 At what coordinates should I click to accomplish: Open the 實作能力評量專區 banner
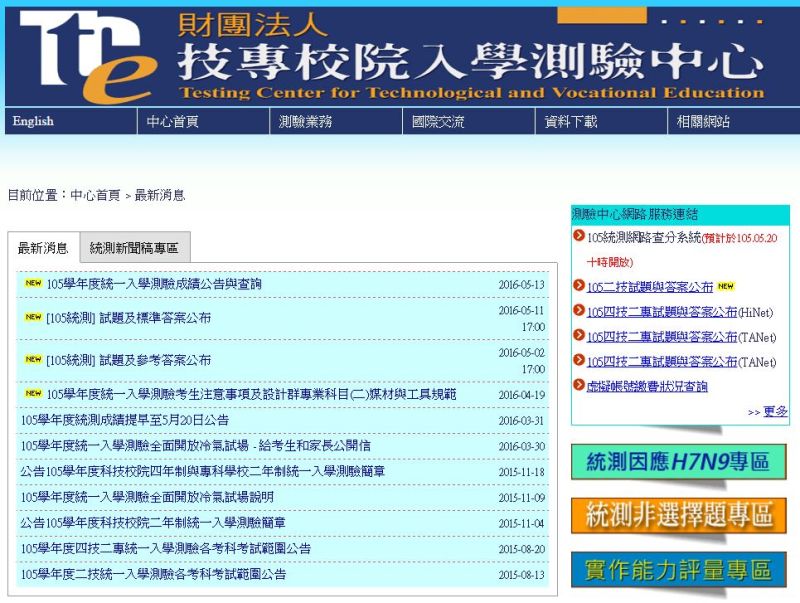pyautogui.click(x=679, y=570)
